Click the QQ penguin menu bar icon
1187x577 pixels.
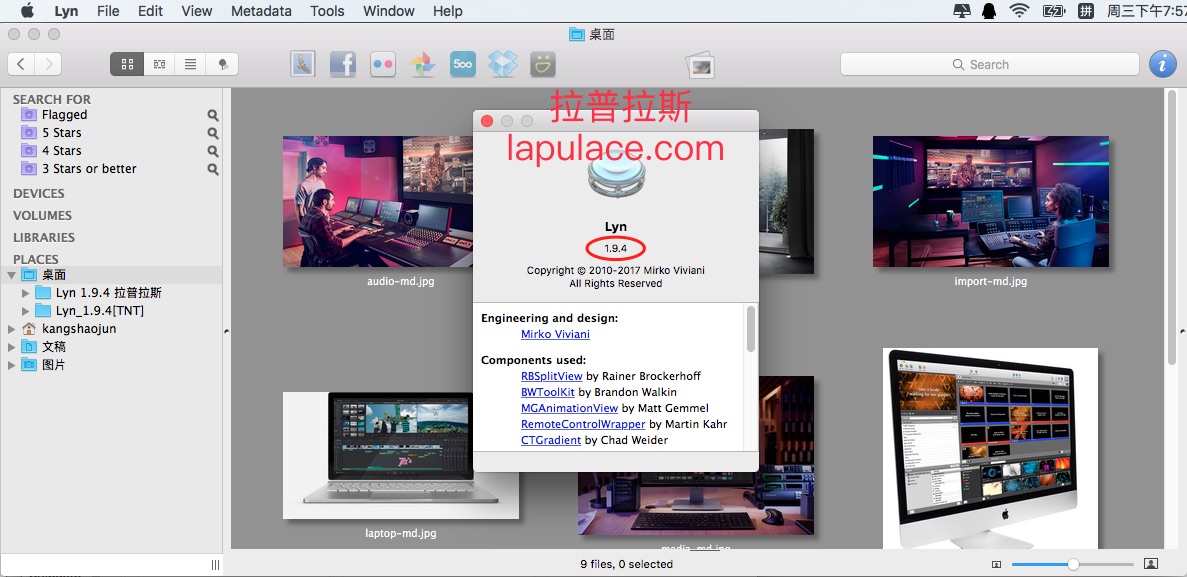pyautogui.click(x=991, y=11)
